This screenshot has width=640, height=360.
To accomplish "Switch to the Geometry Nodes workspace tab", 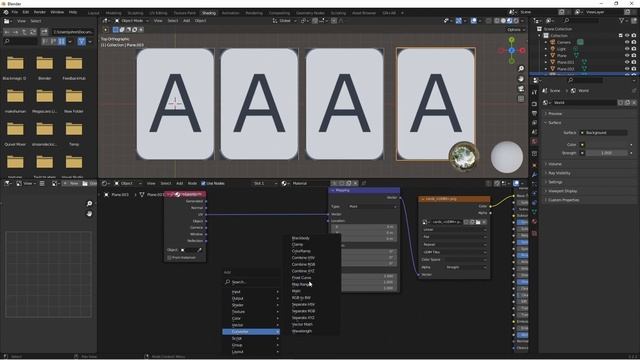I will coord(310,13).
